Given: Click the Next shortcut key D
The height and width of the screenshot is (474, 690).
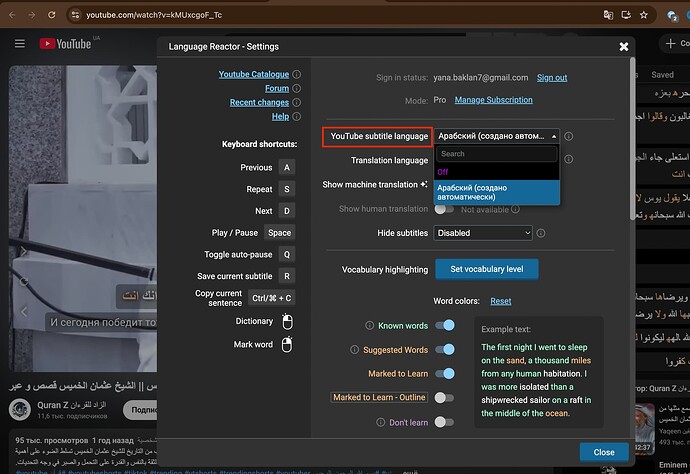Looking at the screenshot, I should (x=287, y=211).
